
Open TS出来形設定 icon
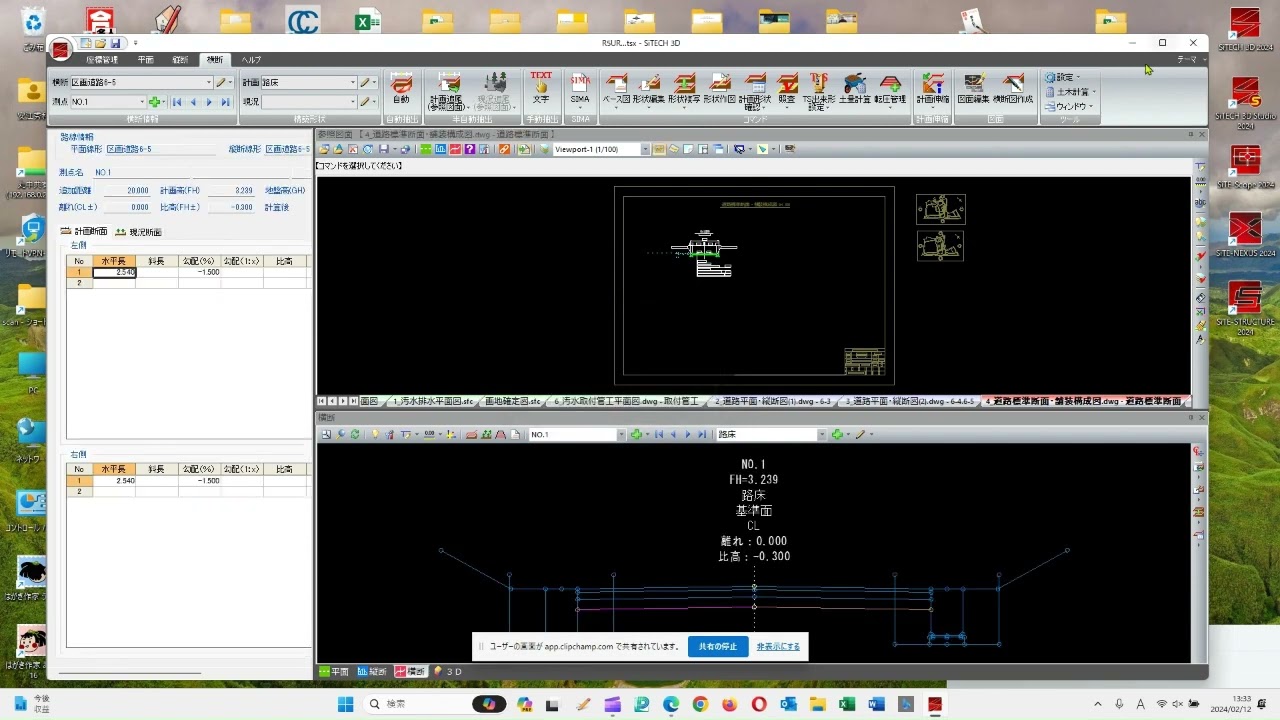click(819, 90)
